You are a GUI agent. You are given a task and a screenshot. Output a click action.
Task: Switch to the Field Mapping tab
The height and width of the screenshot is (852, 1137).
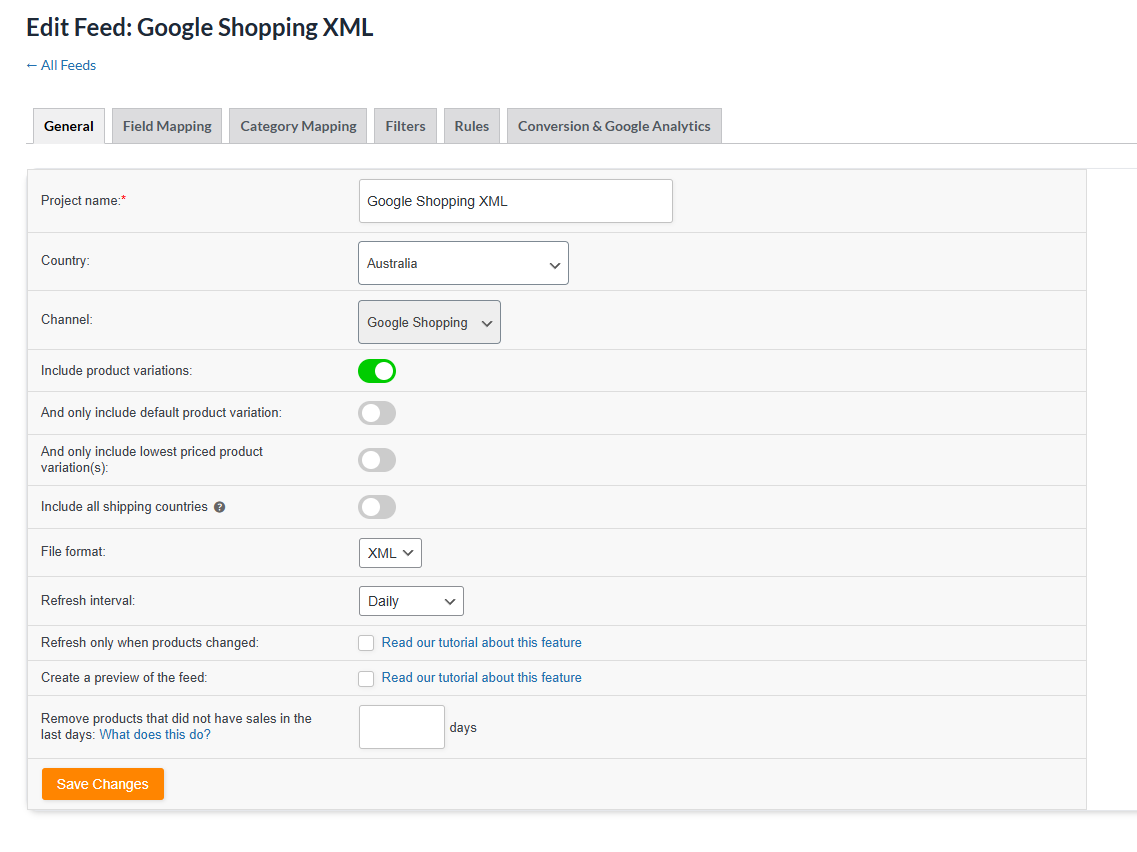167,126
